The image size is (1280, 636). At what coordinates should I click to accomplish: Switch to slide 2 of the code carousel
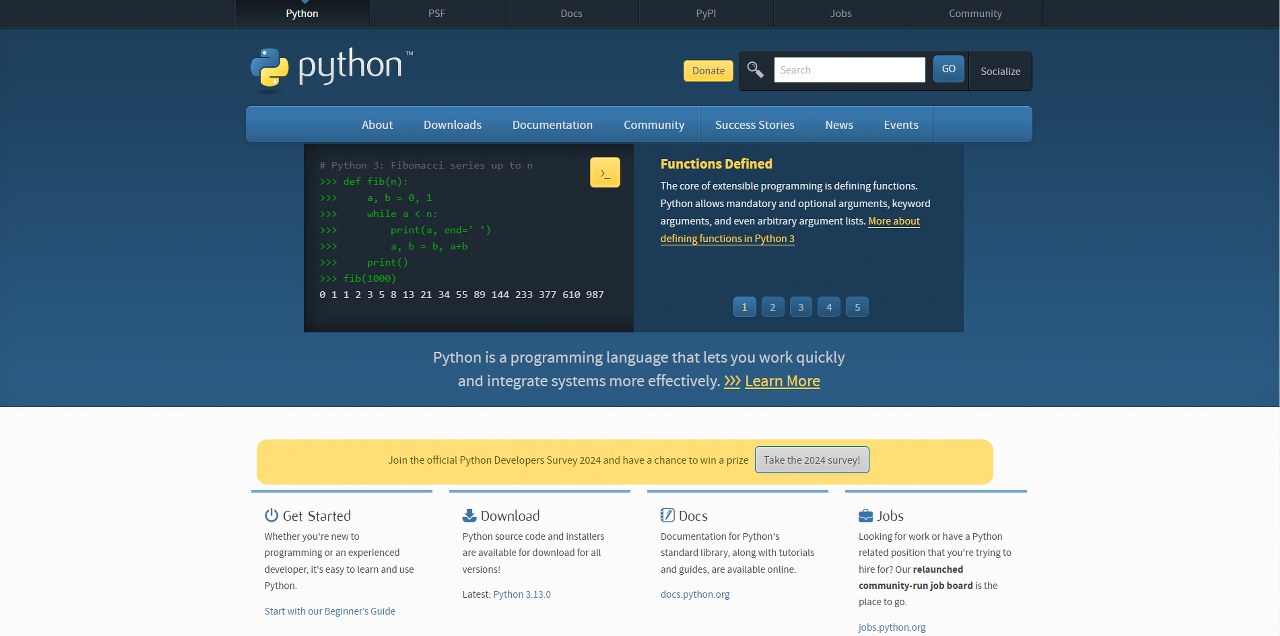(772, 307)
